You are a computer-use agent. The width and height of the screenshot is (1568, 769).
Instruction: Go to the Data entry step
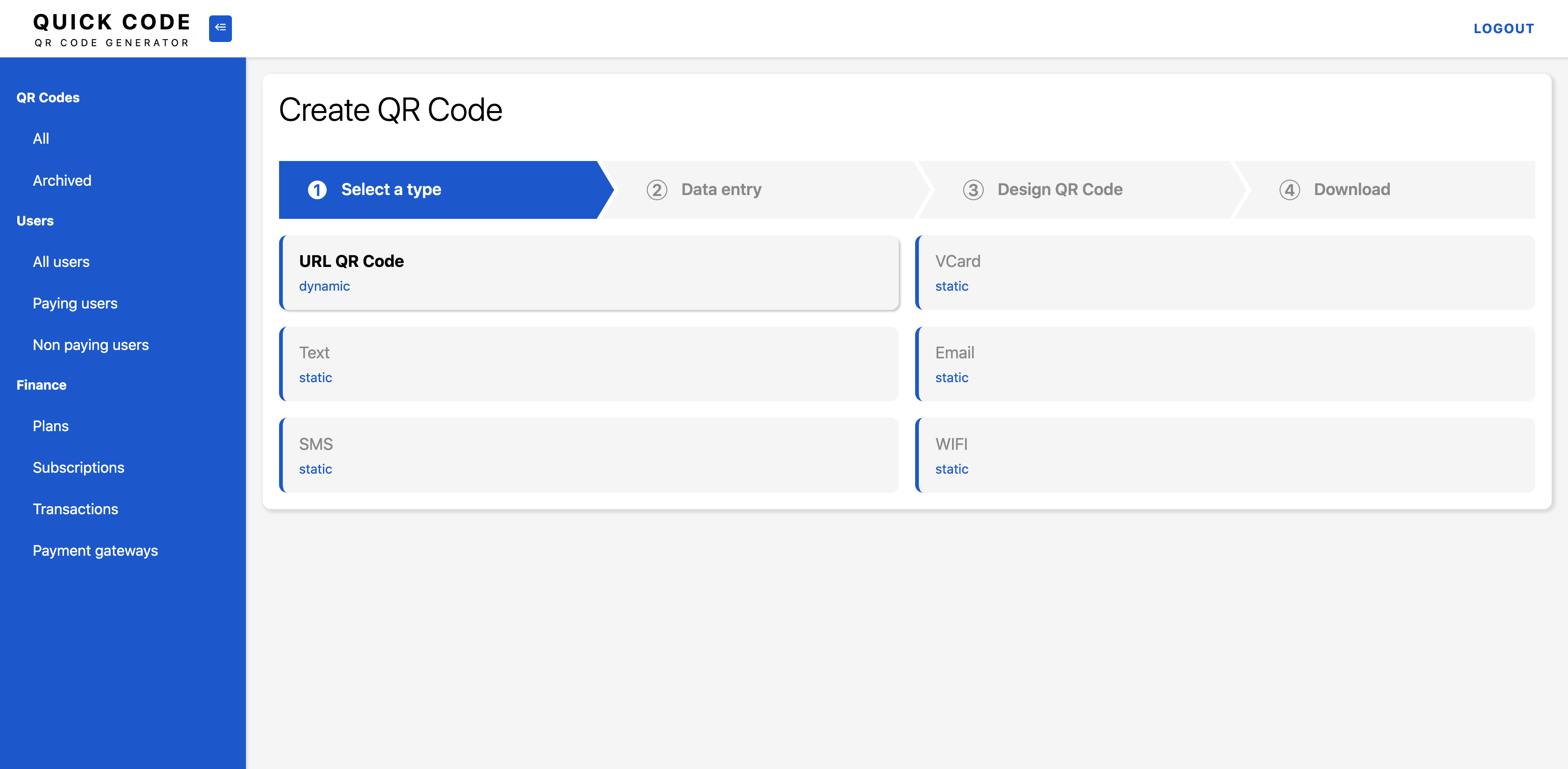pyautogui.click(x=767, y=190)
